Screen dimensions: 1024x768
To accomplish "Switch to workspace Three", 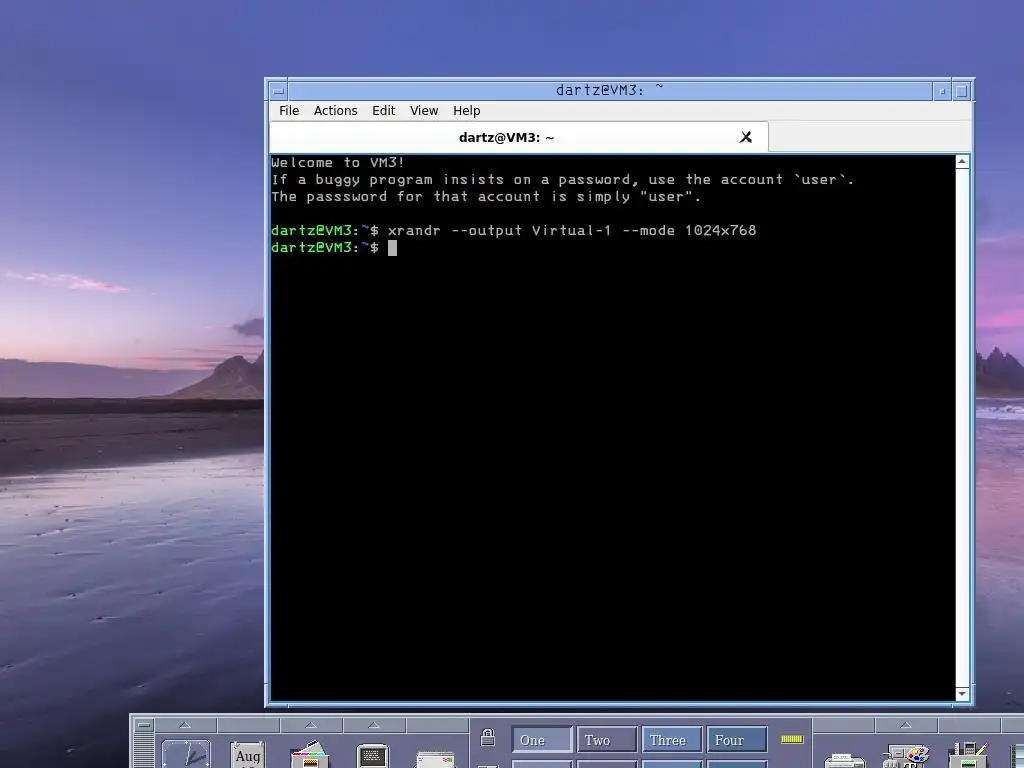I will coord(671,740).
